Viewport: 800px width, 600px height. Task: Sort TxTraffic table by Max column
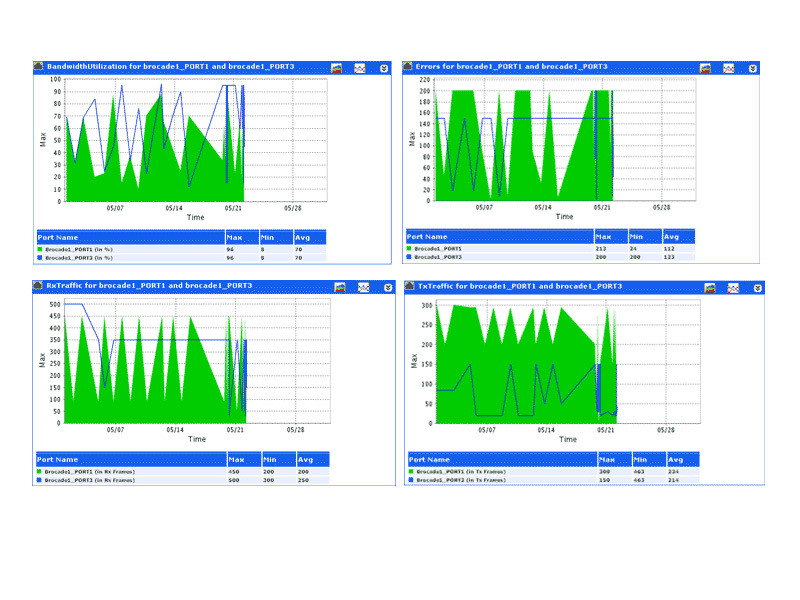click(x=615, y=459)
